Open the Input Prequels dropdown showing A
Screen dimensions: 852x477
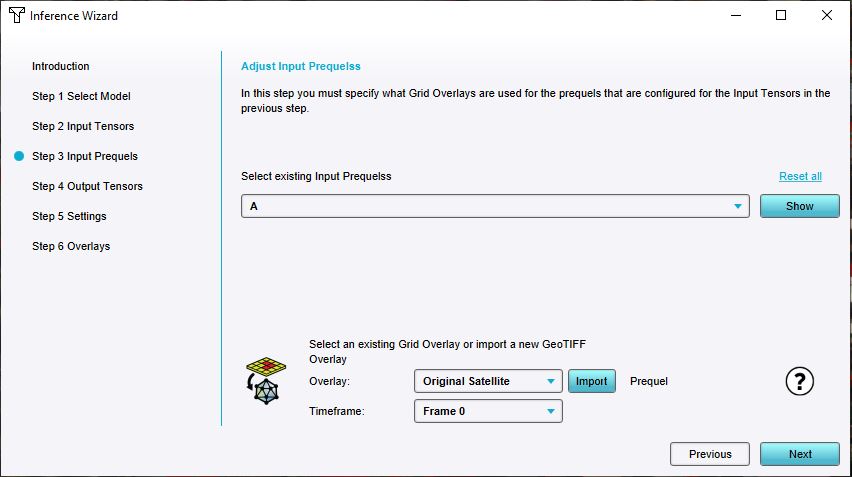(495, 206)
